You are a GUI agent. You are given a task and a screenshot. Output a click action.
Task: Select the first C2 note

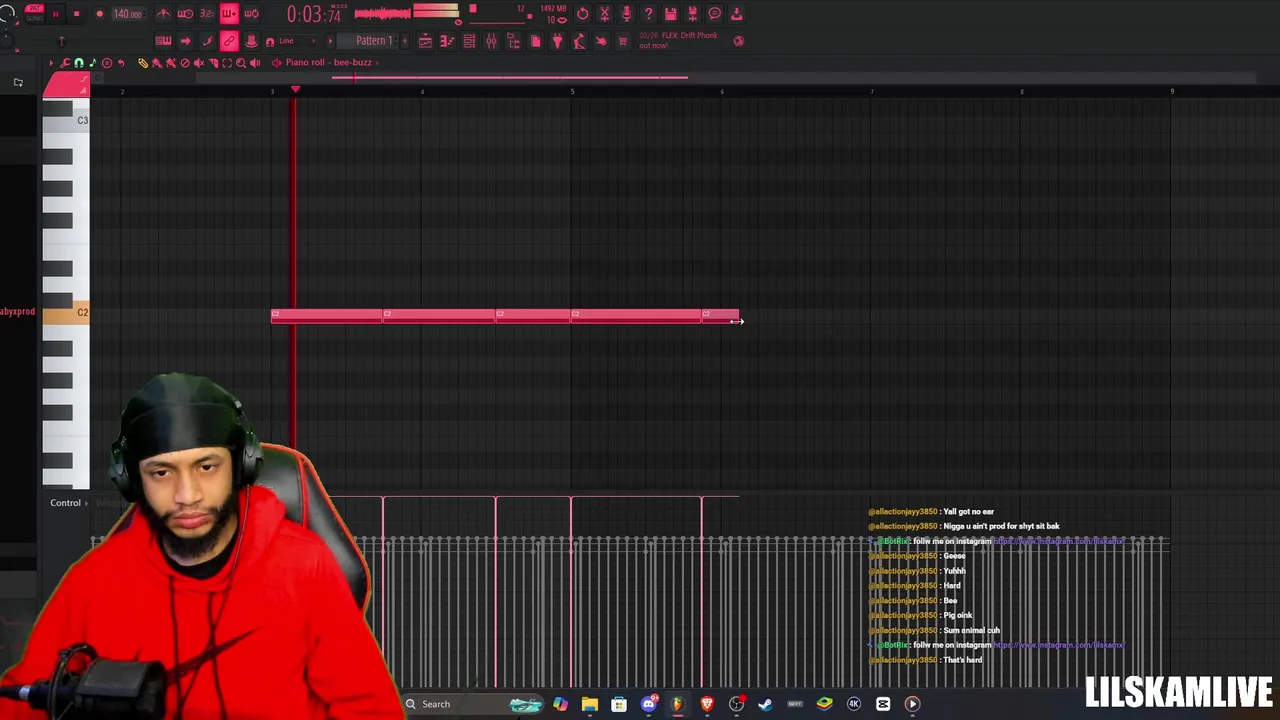(327, 316)
